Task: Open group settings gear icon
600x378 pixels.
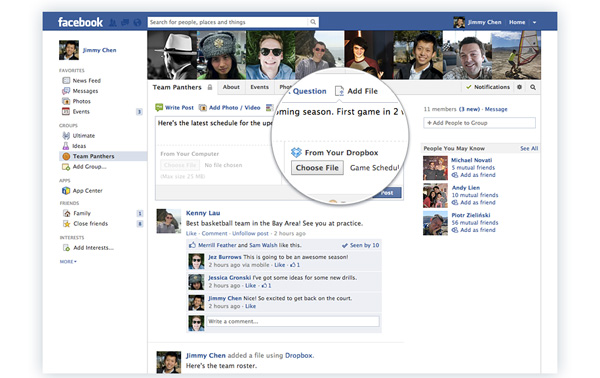Action: pos(519,87)
